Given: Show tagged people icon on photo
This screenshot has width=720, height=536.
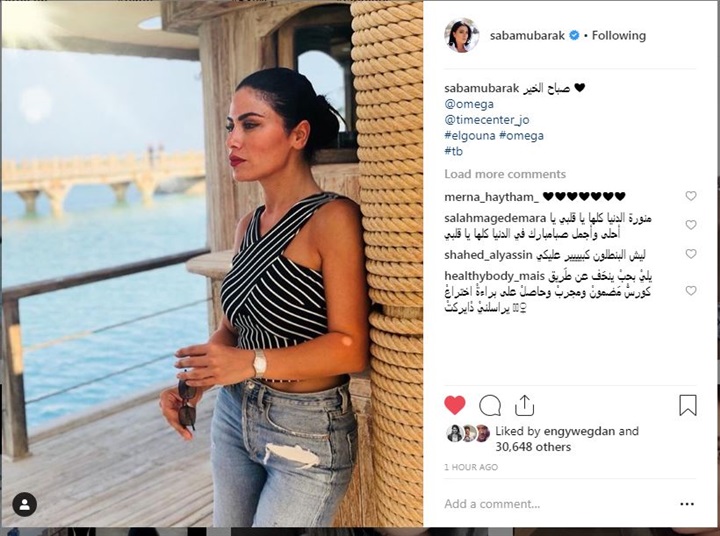Looking at the screenshot, I should coord(25,504).
